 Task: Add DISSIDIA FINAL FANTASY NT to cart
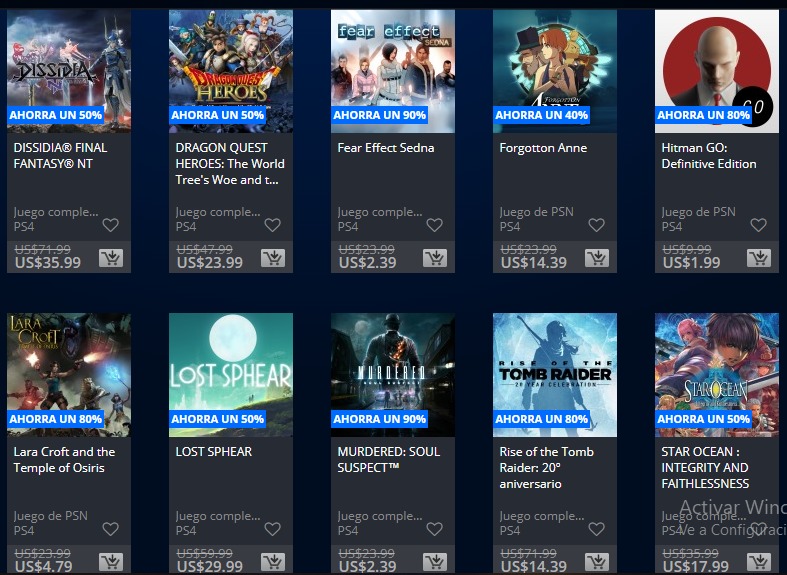(111, 258)
